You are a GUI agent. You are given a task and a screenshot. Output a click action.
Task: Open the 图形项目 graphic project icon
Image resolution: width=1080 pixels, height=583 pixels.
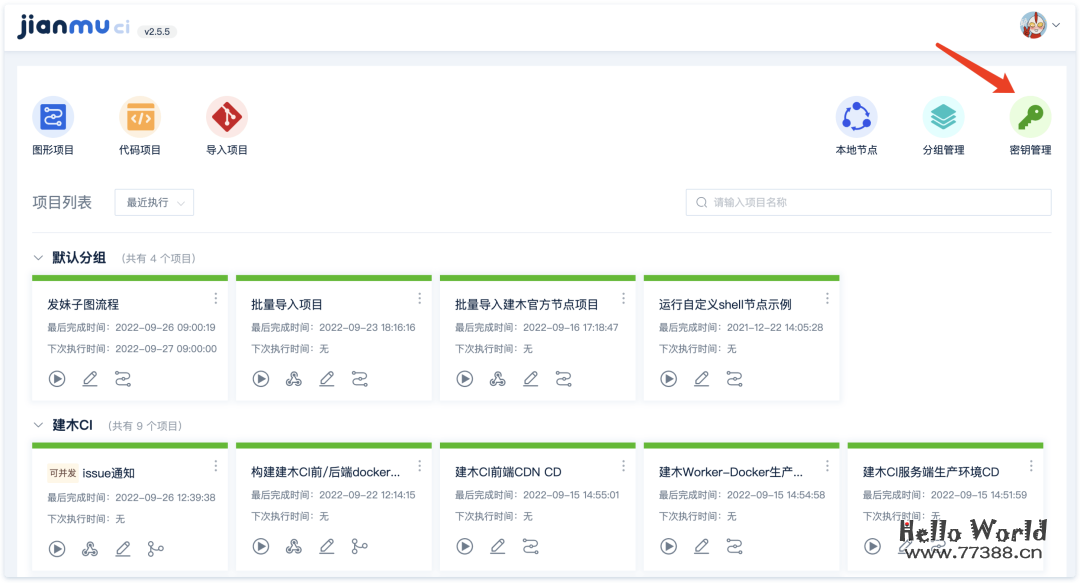(x=53, y=117)
